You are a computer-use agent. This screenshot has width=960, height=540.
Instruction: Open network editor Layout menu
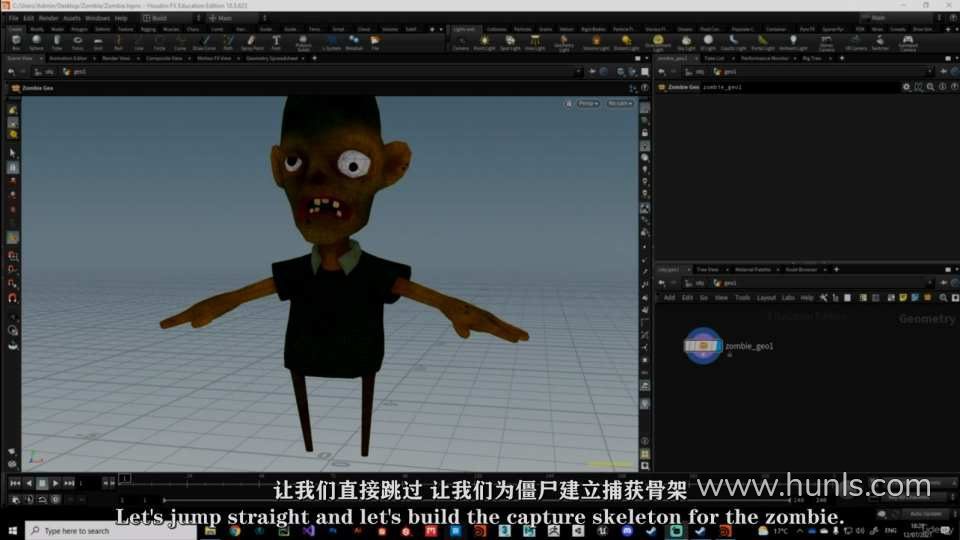(x=766, y=298)
